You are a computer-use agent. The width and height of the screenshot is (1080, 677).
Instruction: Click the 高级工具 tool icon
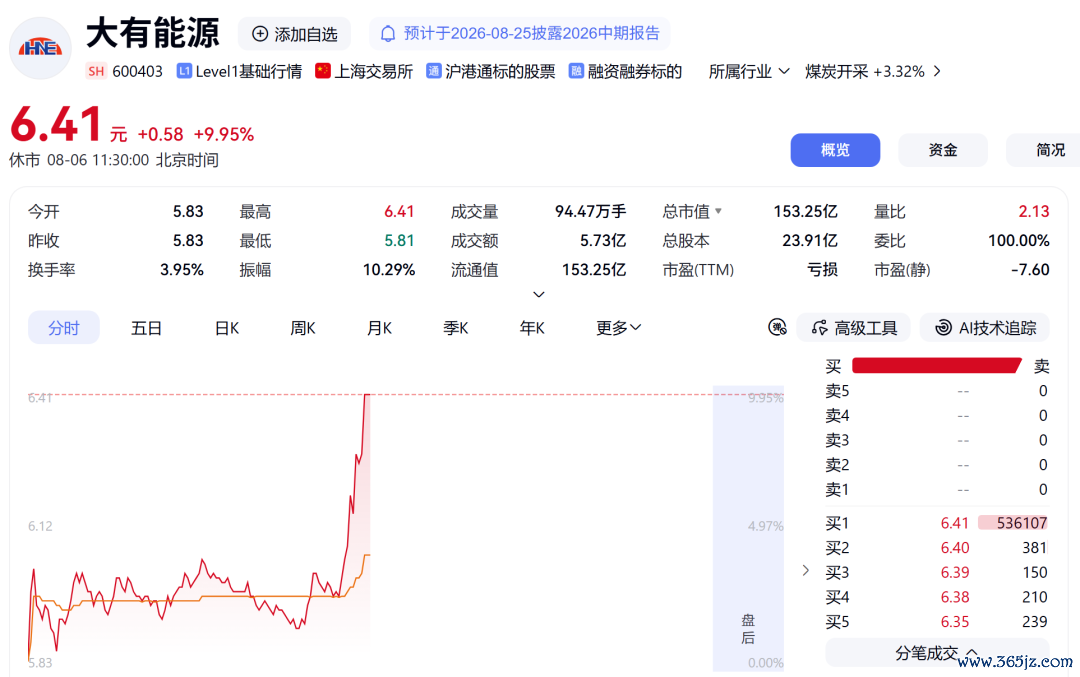point(820,328)
